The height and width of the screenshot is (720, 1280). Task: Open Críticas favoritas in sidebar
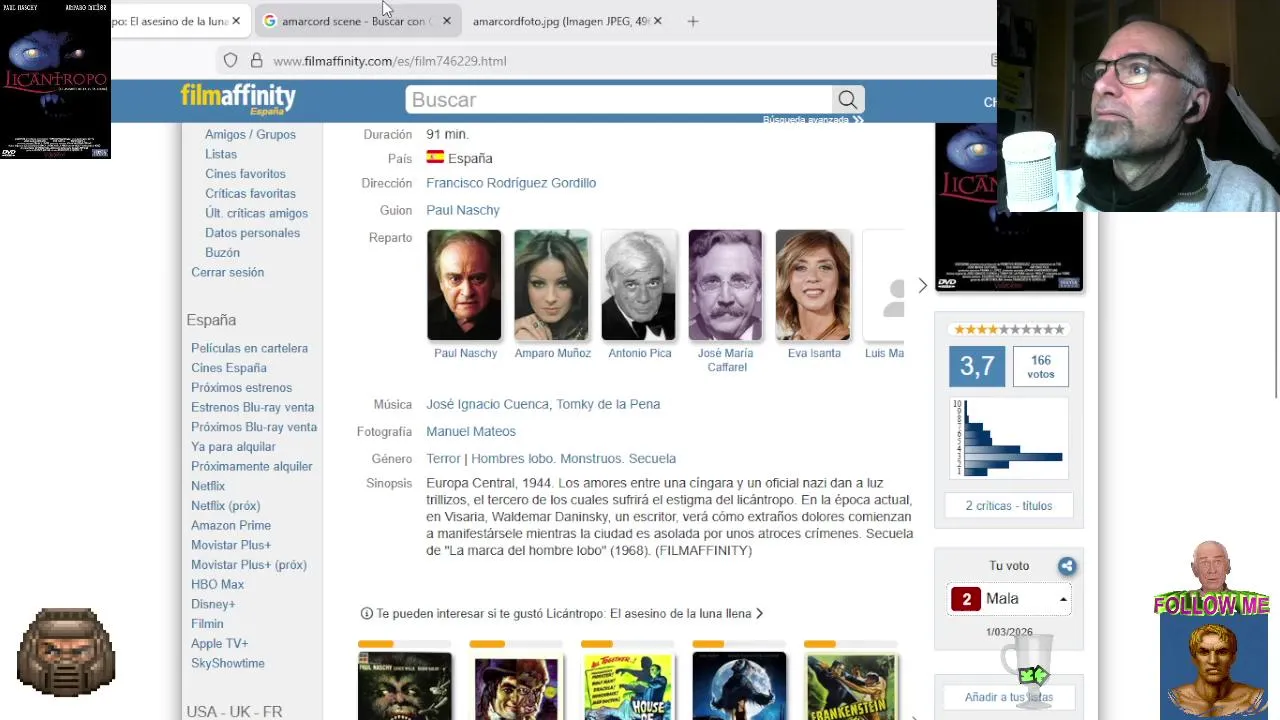[x=250, y=193]
